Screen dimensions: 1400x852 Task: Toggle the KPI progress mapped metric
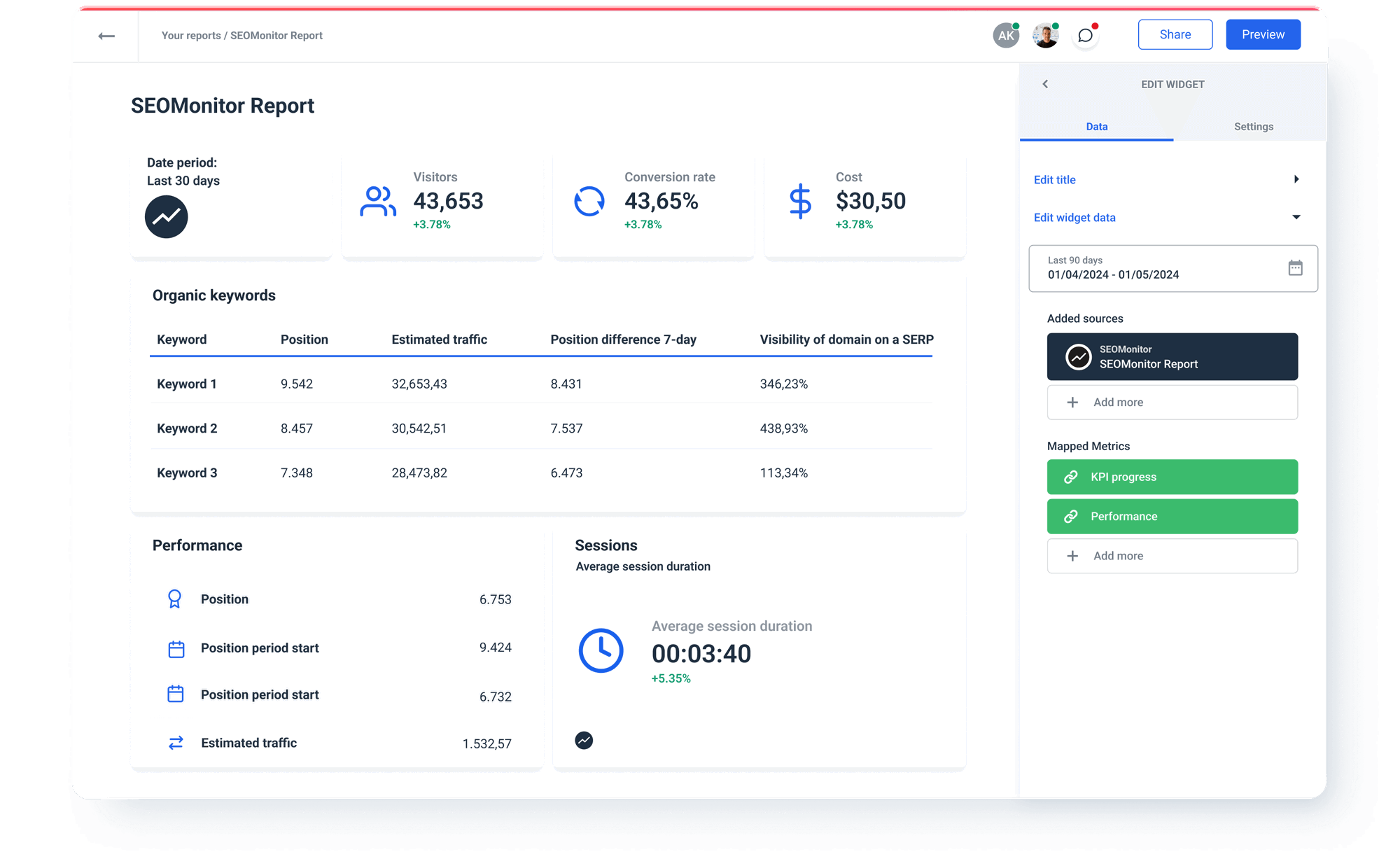pos(1172,477)
